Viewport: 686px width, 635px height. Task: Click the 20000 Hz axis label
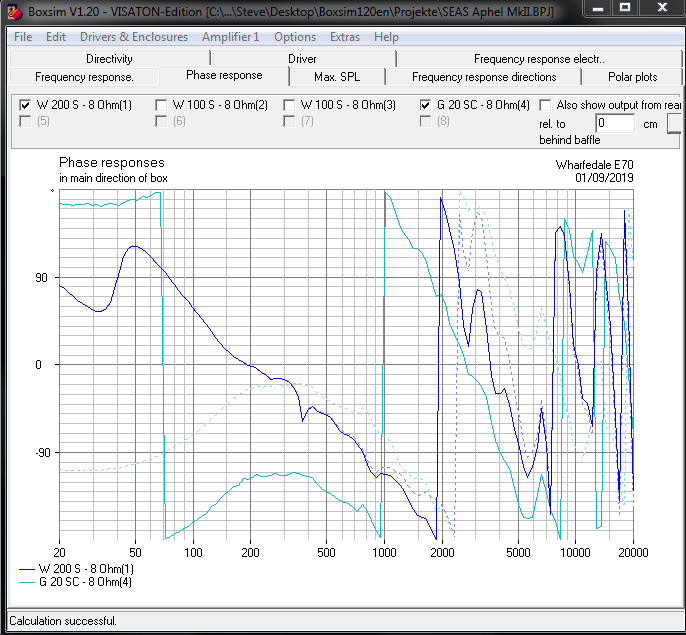(633, 553)
